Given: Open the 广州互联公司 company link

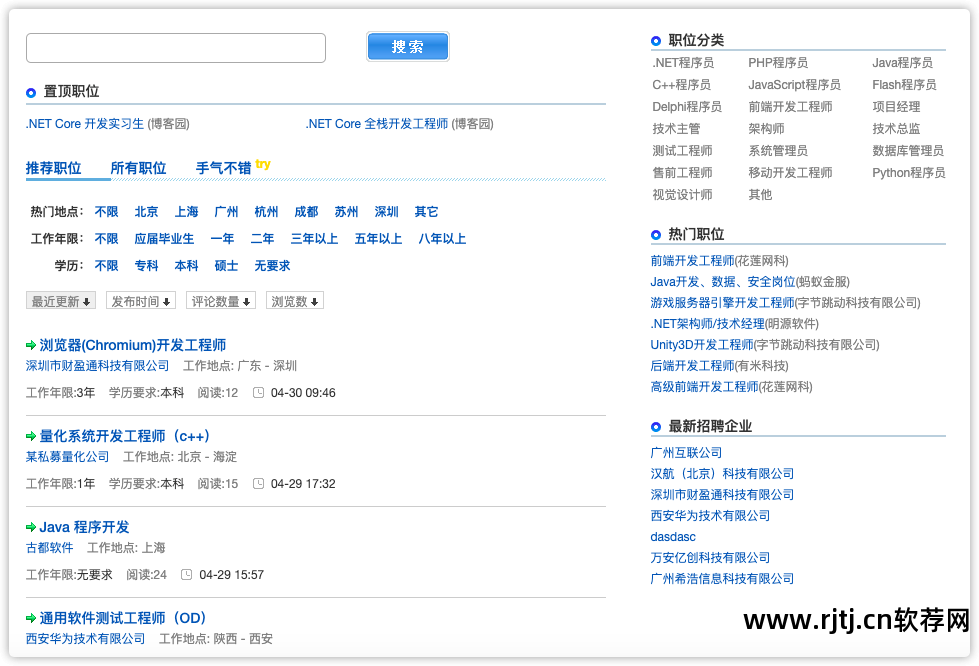Looking at the screenshot, I should click(689, 452).
